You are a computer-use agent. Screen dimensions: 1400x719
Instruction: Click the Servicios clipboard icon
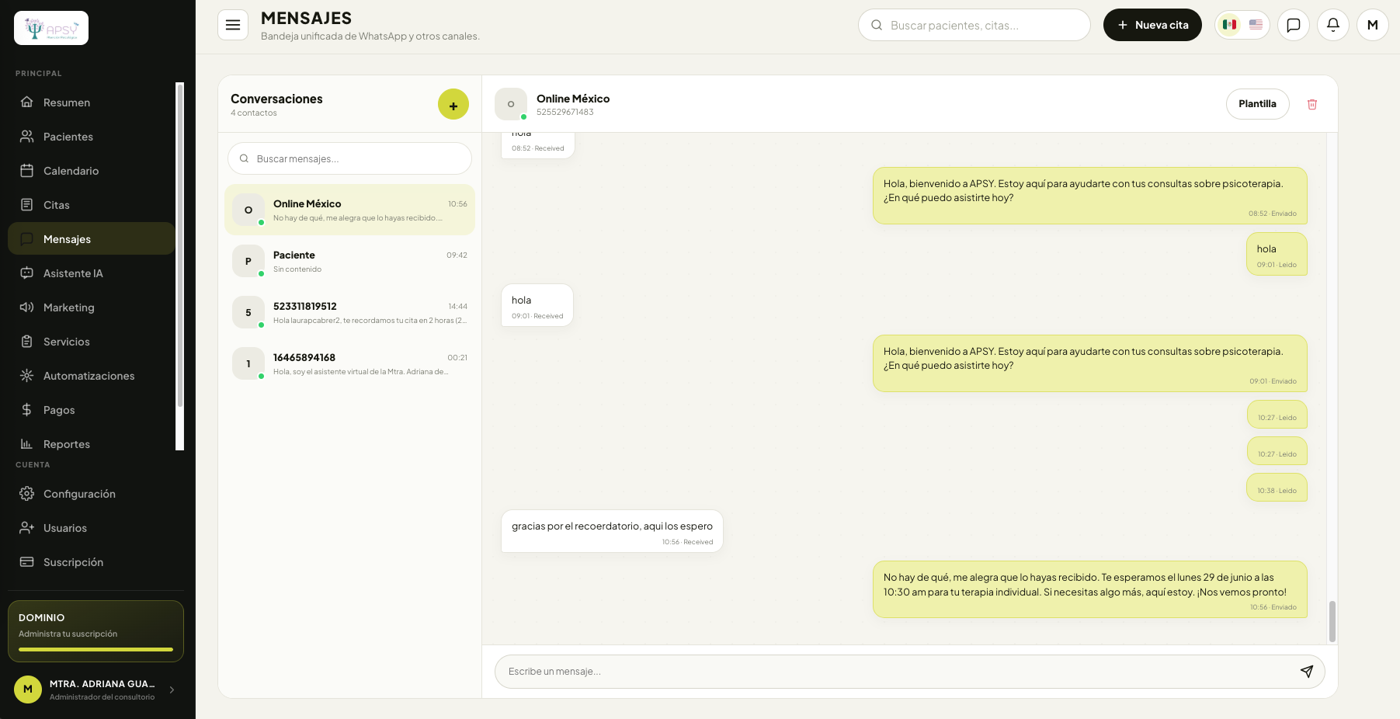[x=27, y=341]
